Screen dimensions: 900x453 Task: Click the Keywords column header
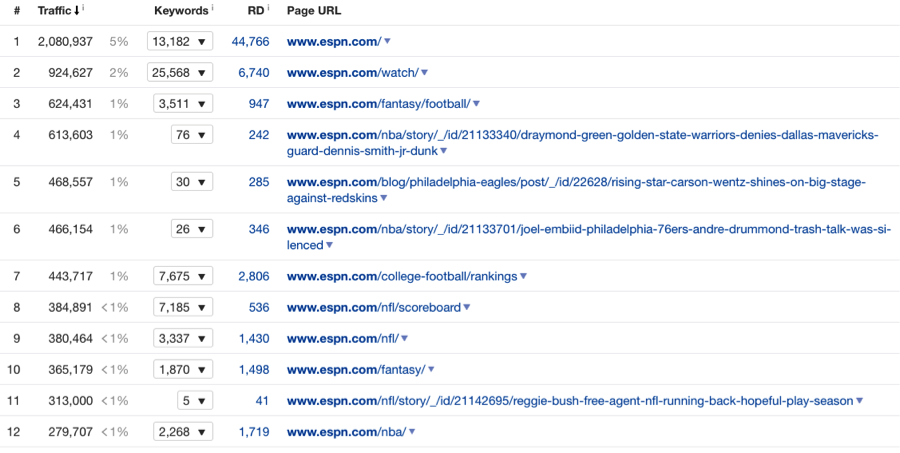click(180, 10)
